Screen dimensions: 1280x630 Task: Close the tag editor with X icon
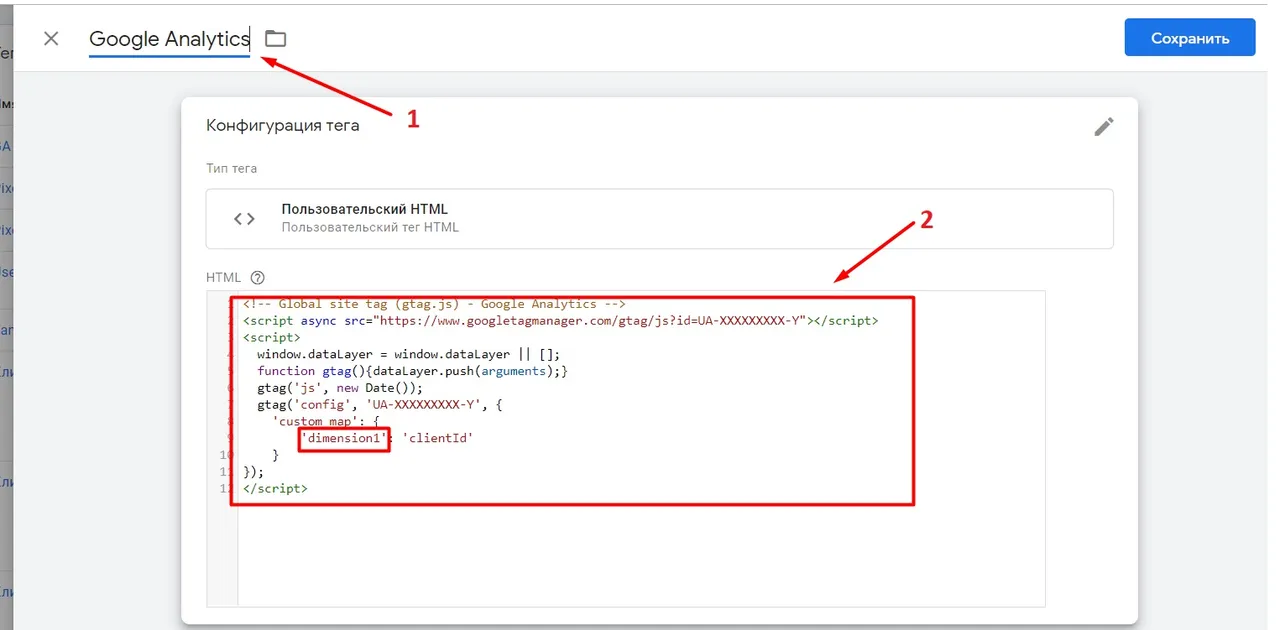(51, 39)
